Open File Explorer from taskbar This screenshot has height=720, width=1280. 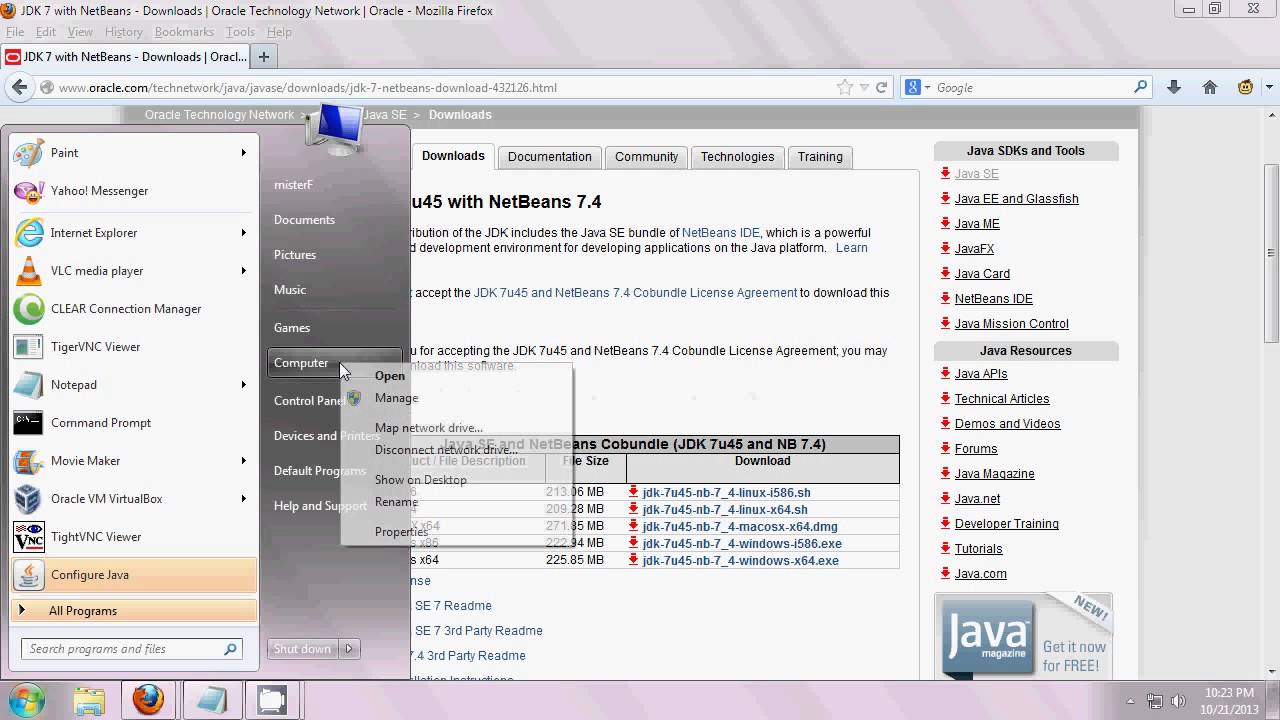click(89, 700)
